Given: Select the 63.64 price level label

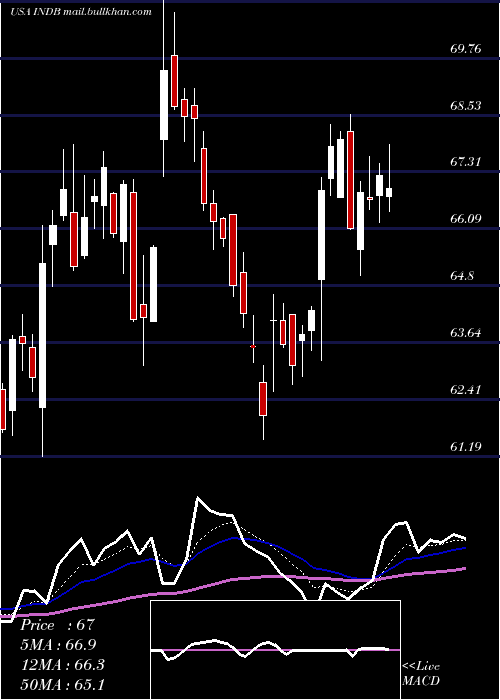Looking at the screenshot, I should [x=466, y=333].
